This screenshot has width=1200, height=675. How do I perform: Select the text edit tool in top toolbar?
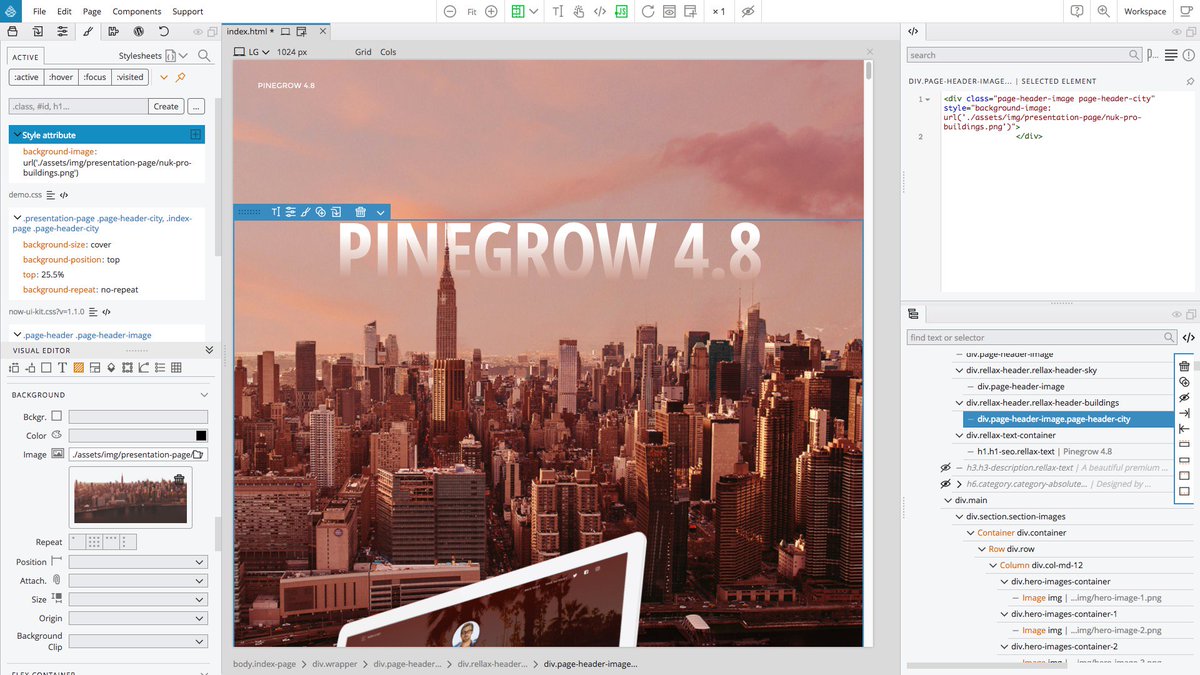pyautogui.click(x=557, y=11)
